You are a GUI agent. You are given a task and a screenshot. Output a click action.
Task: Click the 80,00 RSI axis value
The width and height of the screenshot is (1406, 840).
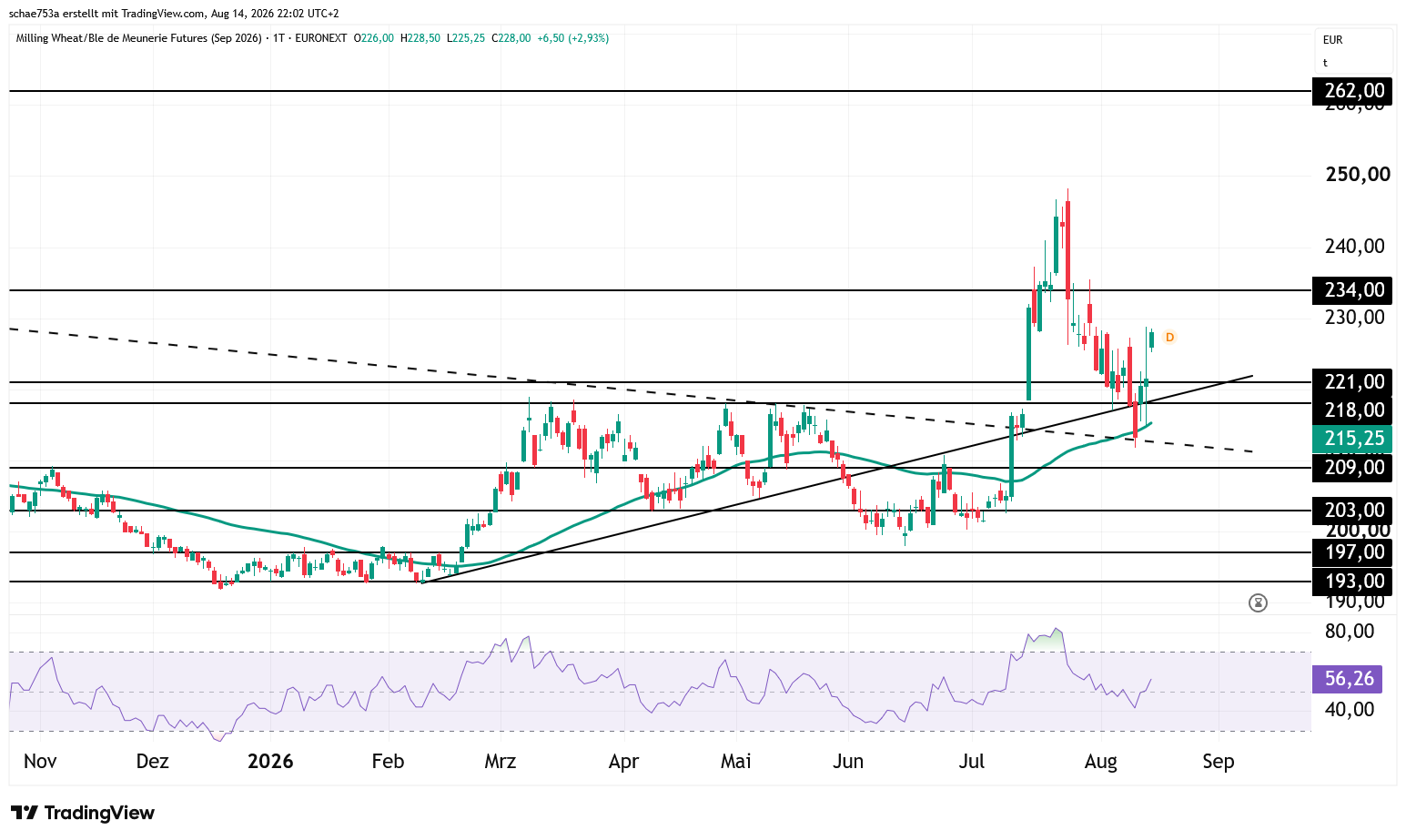click(x=1350, y=632)
